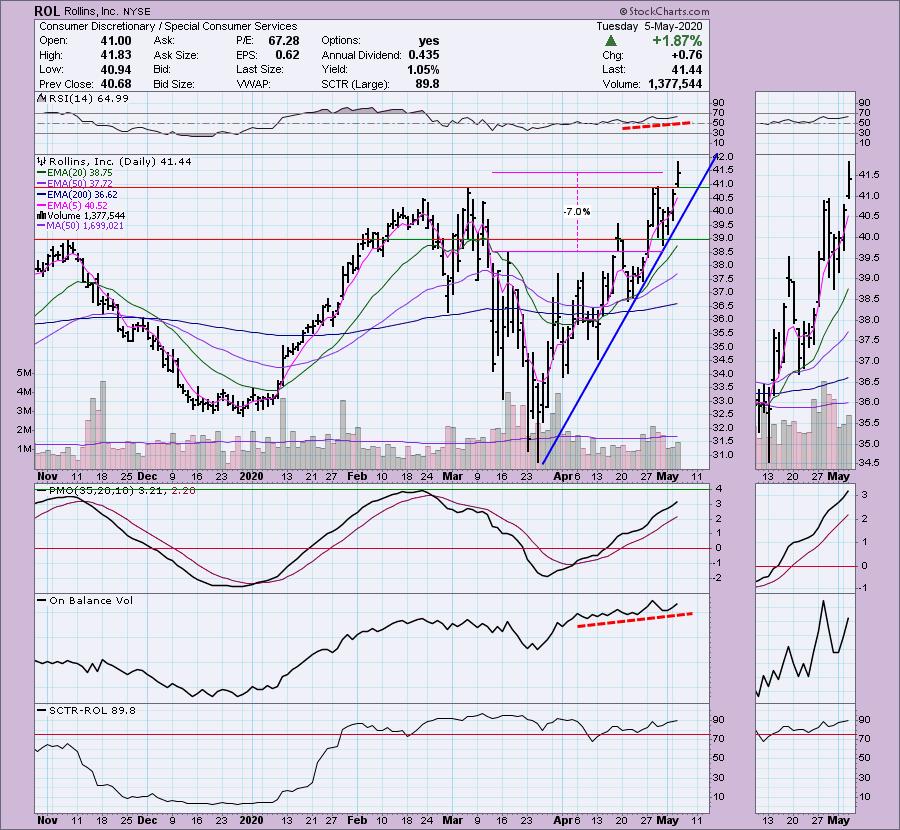Click the P/E value 67.28
This screenshot has width=900, height=830.
284,41
